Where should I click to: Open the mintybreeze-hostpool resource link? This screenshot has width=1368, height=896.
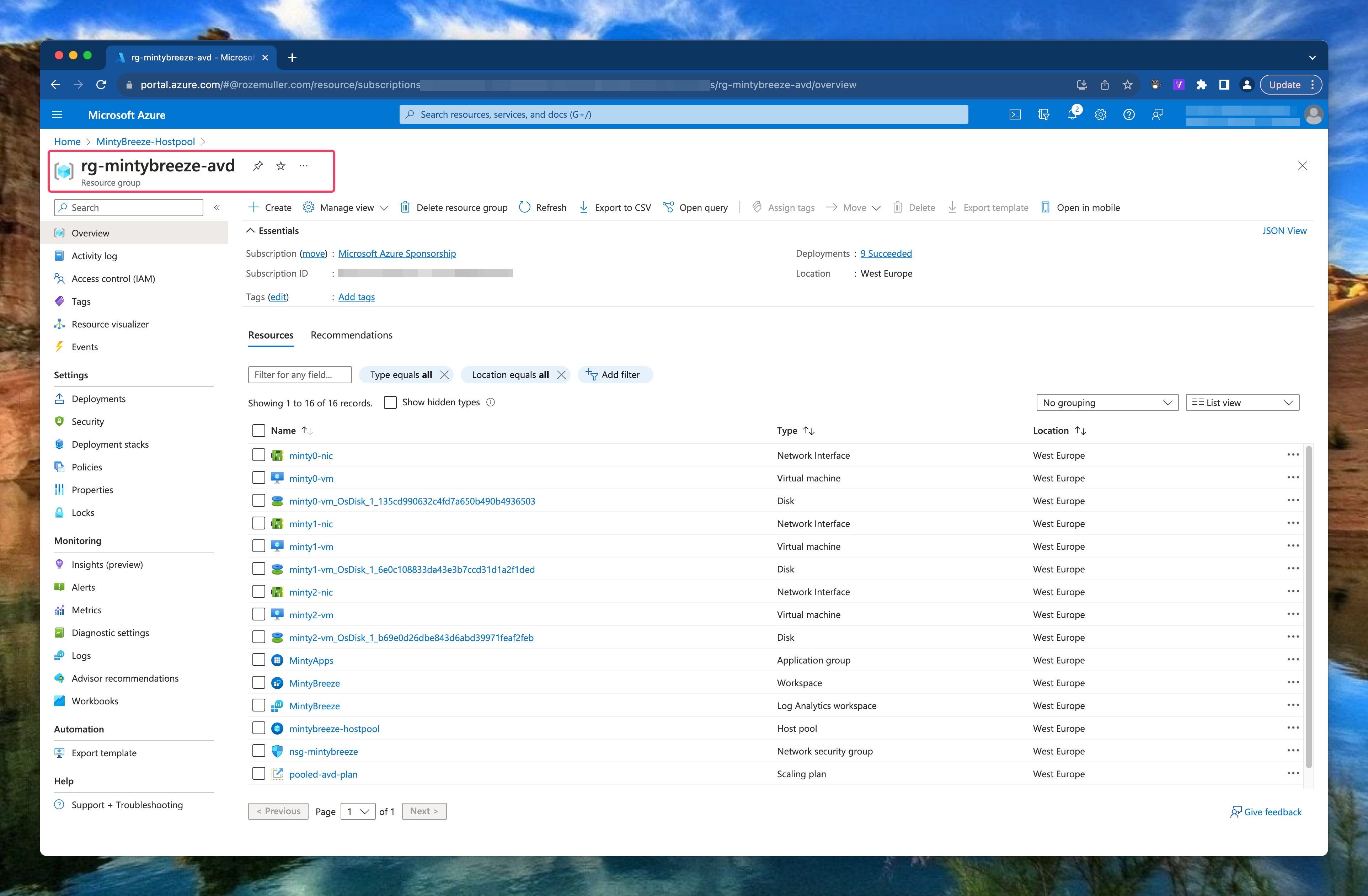[x=335, y=728]
